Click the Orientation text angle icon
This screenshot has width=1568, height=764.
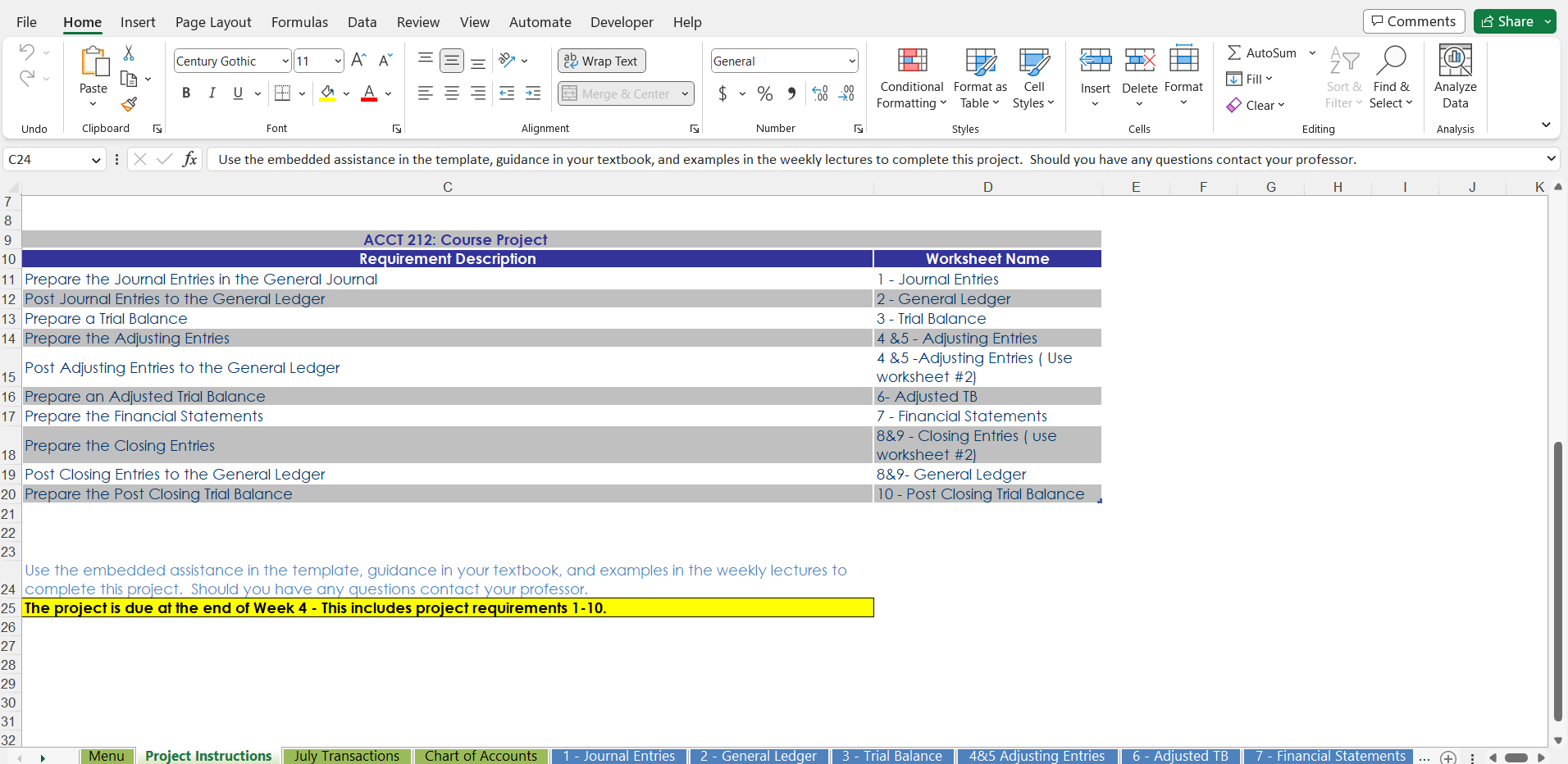(x=507, y=61)
